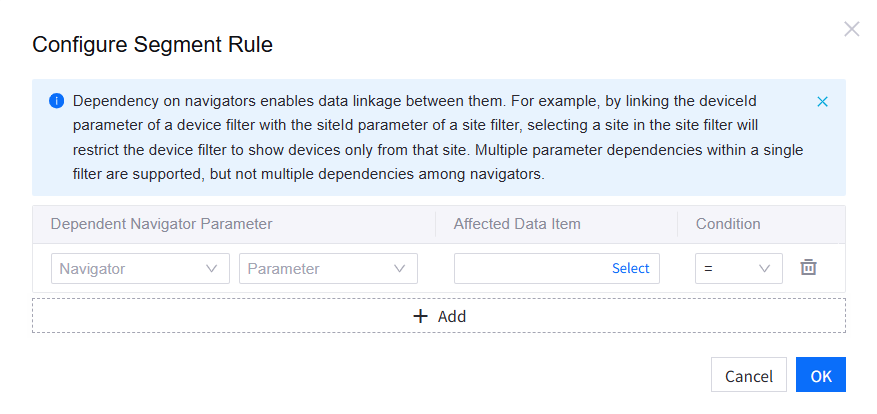Screen dimensions: 877x414
Task: Click the Select link in data item field
Action: [630, 268]
